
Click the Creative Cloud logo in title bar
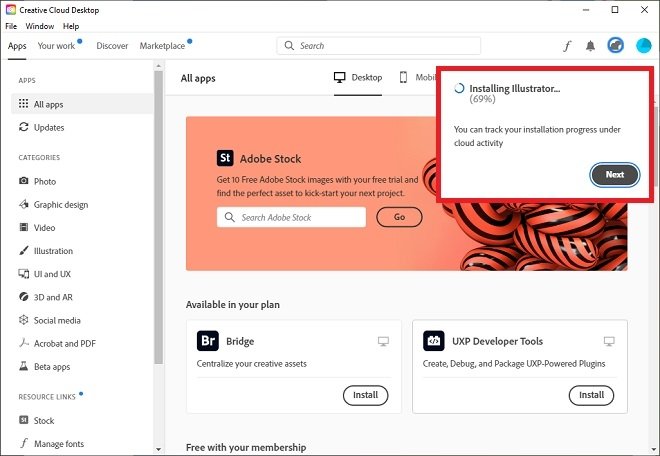(x=11, y=10)
